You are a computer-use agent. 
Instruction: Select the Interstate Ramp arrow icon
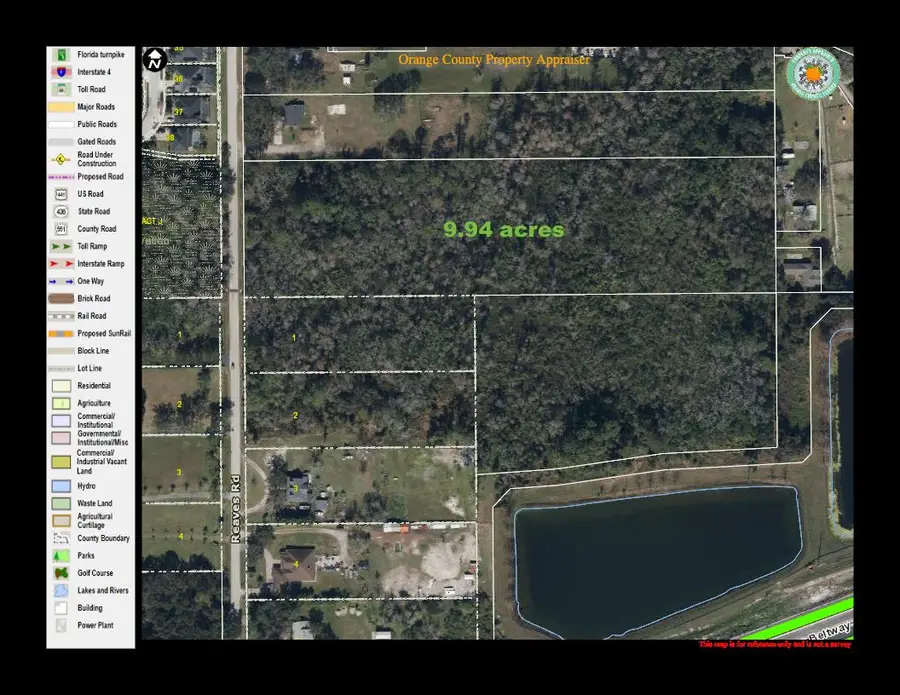pos(60,263)
